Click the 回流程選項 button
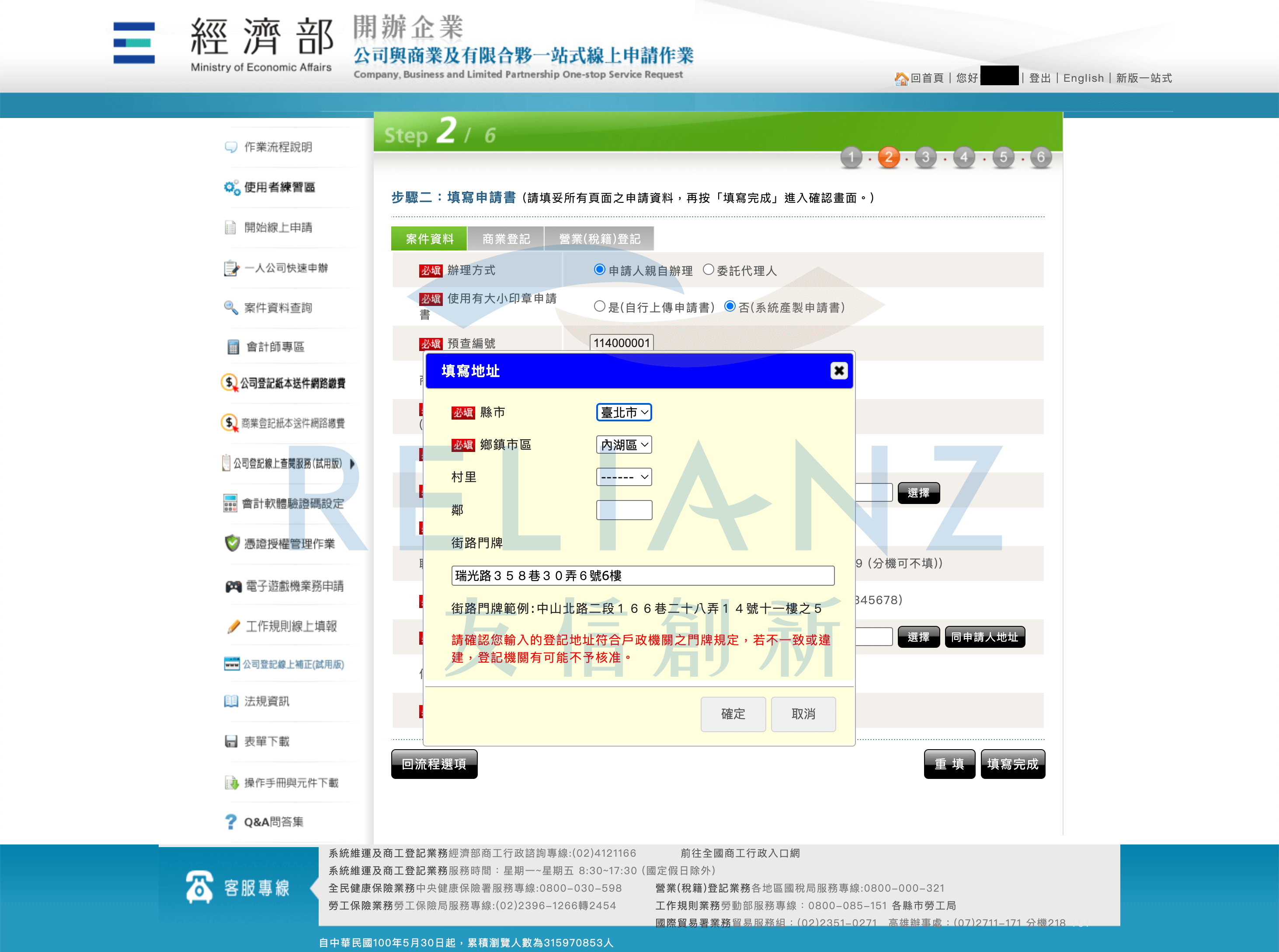Viewport: 1279px width, 952px height. click(x=434, y=764)
